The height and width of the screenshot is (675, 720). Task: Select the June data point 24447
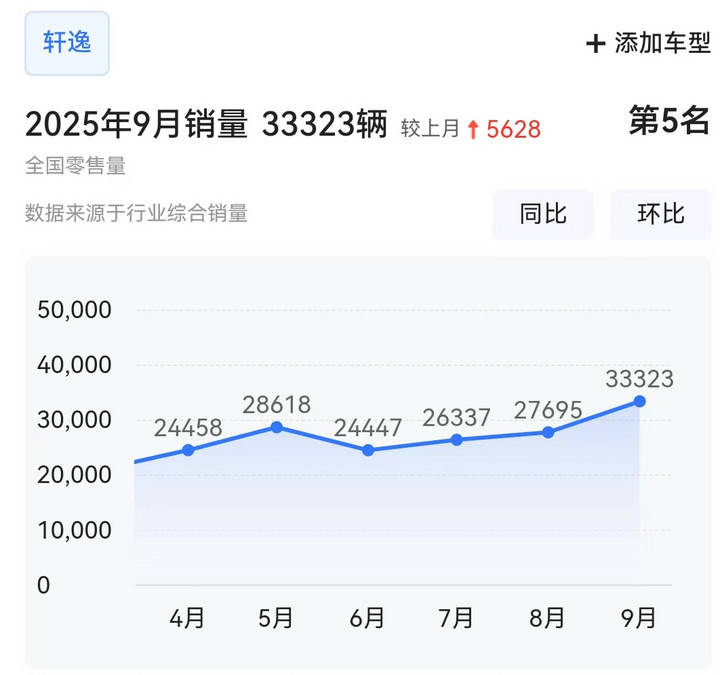pyautogui.click(x=368, y=450)
